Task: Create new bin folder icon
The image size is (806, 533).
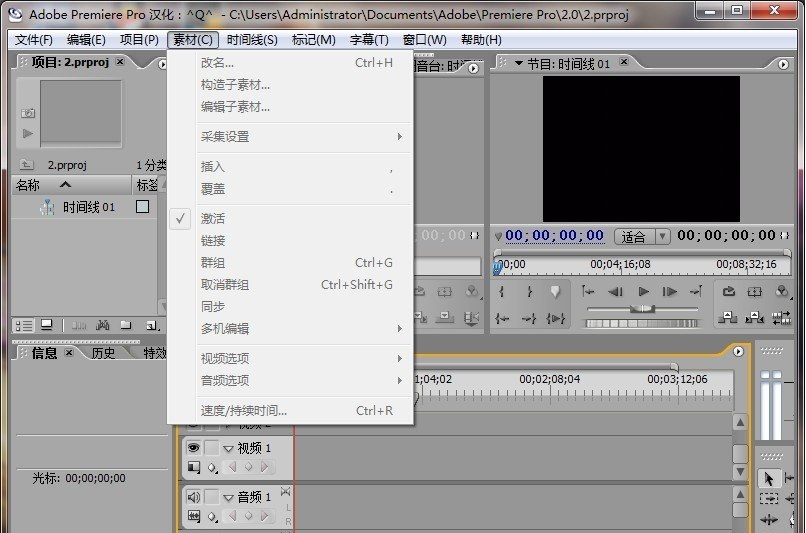Action: [x=126, y=325]
